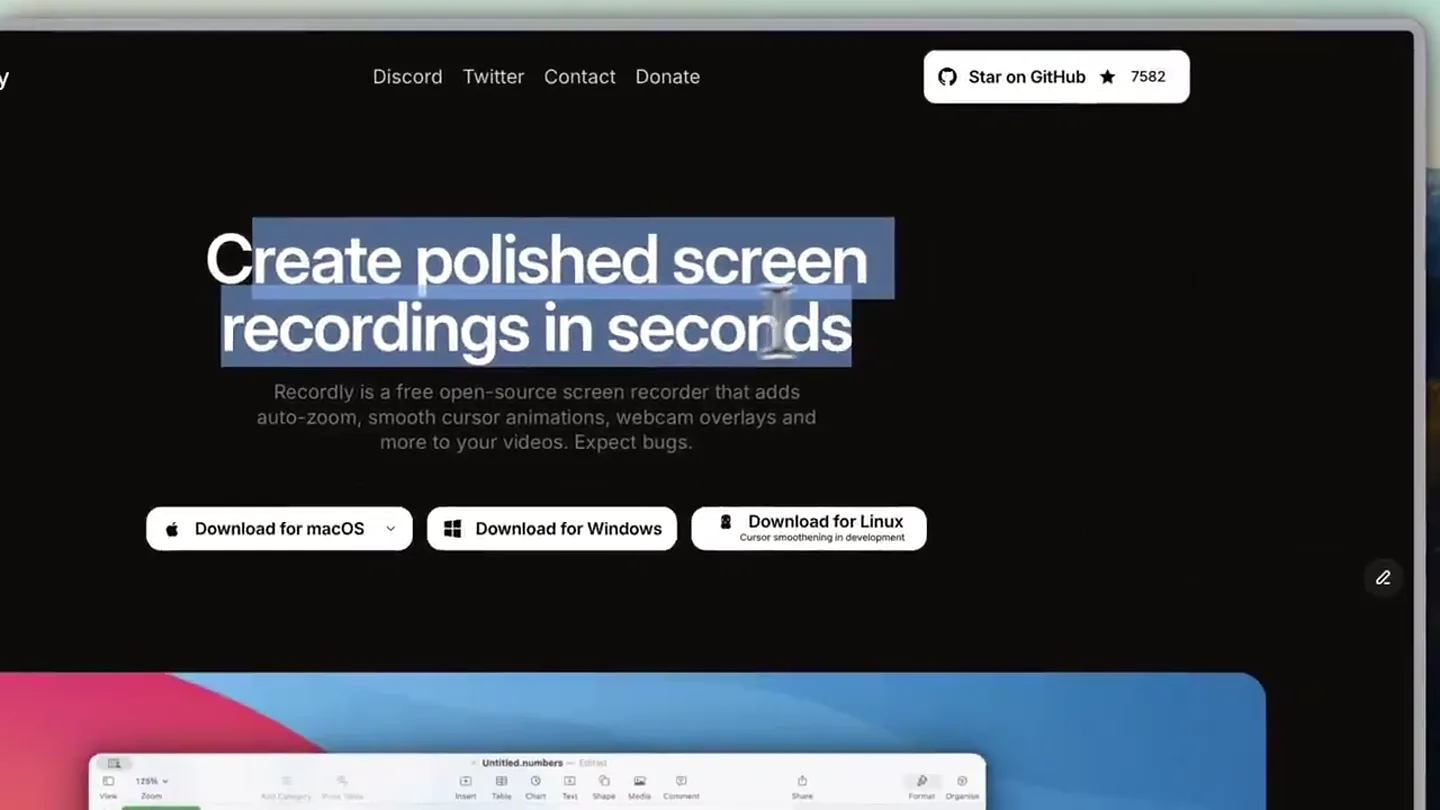Click the Comment icon in Numbers toolbar

tap(681, 781)
